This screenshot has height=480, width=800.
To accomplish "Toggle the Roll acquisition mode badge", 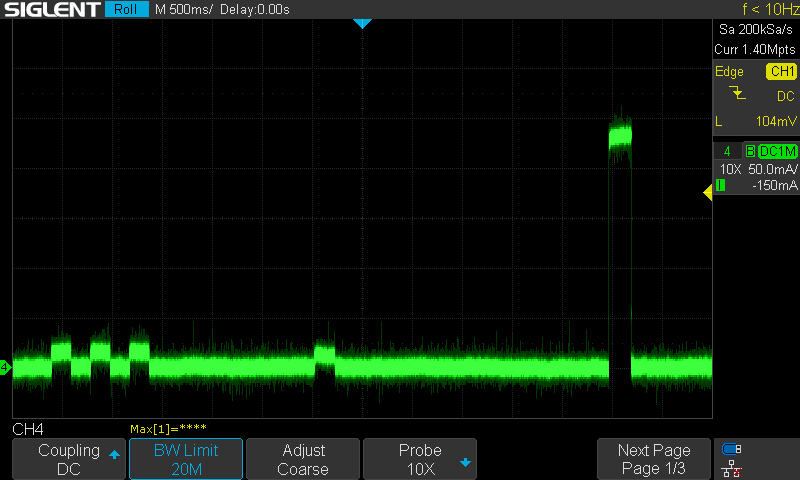I will coord(126,10).
